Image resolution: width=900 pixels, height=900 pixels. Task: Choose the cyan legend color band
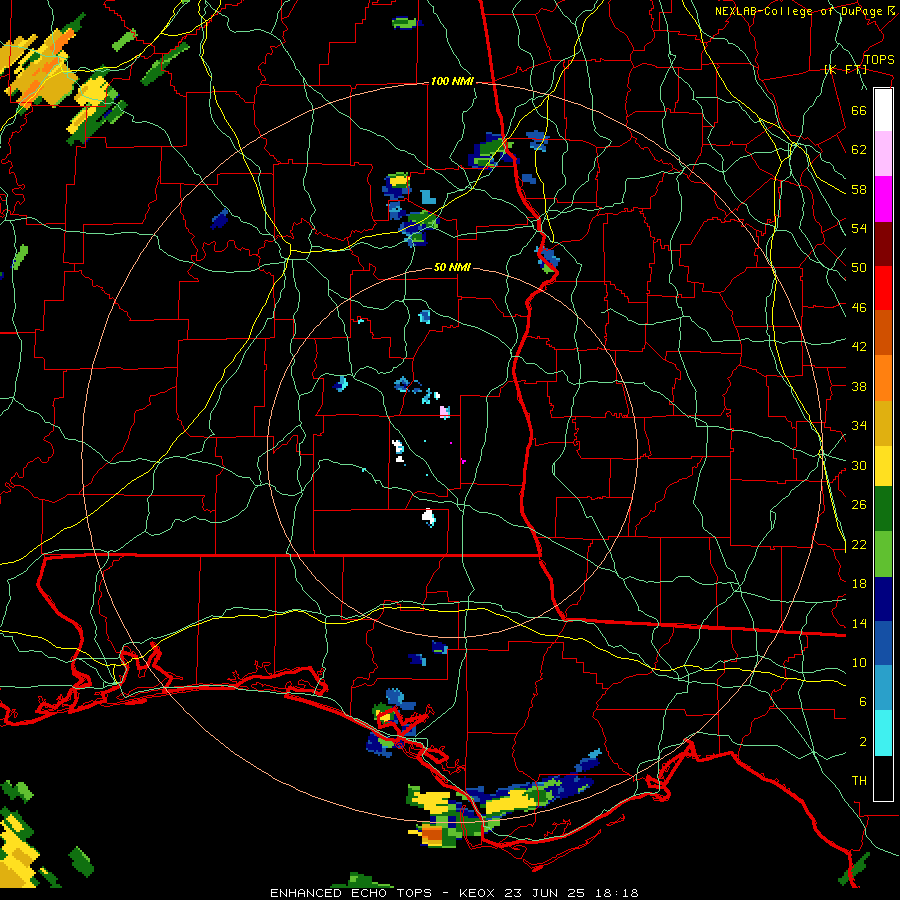883,733
